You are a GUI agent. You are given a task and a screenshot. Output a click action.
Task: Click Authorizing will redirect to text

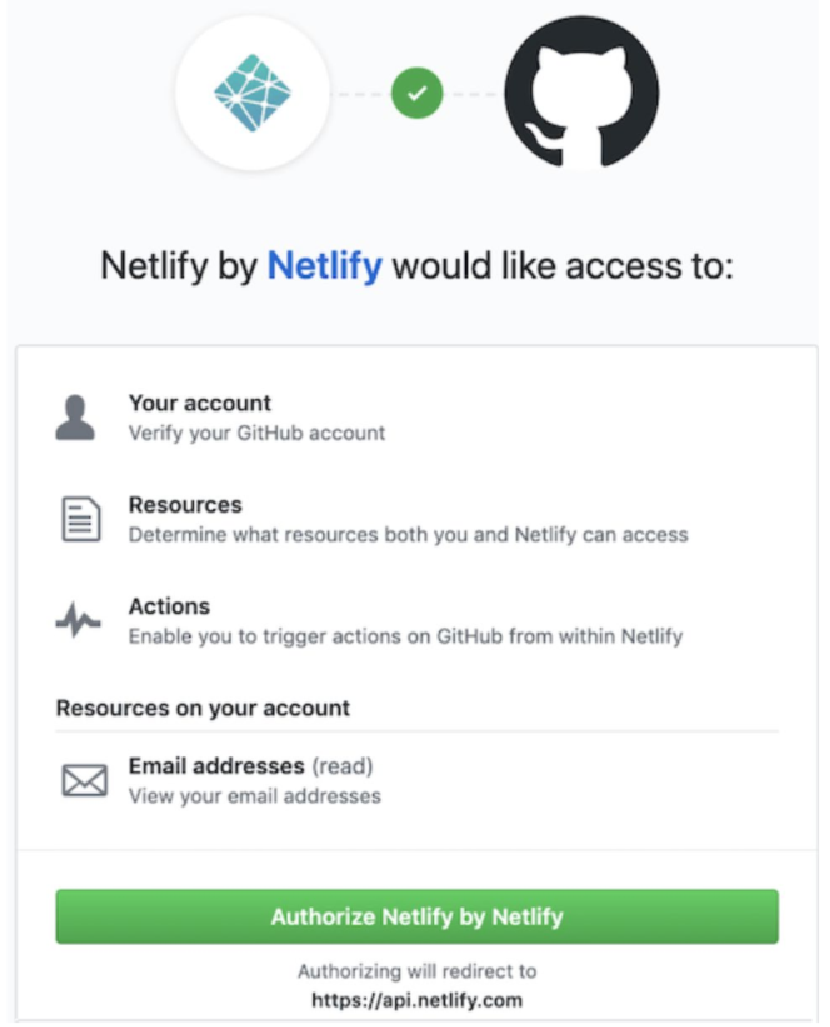click(417, 971)
